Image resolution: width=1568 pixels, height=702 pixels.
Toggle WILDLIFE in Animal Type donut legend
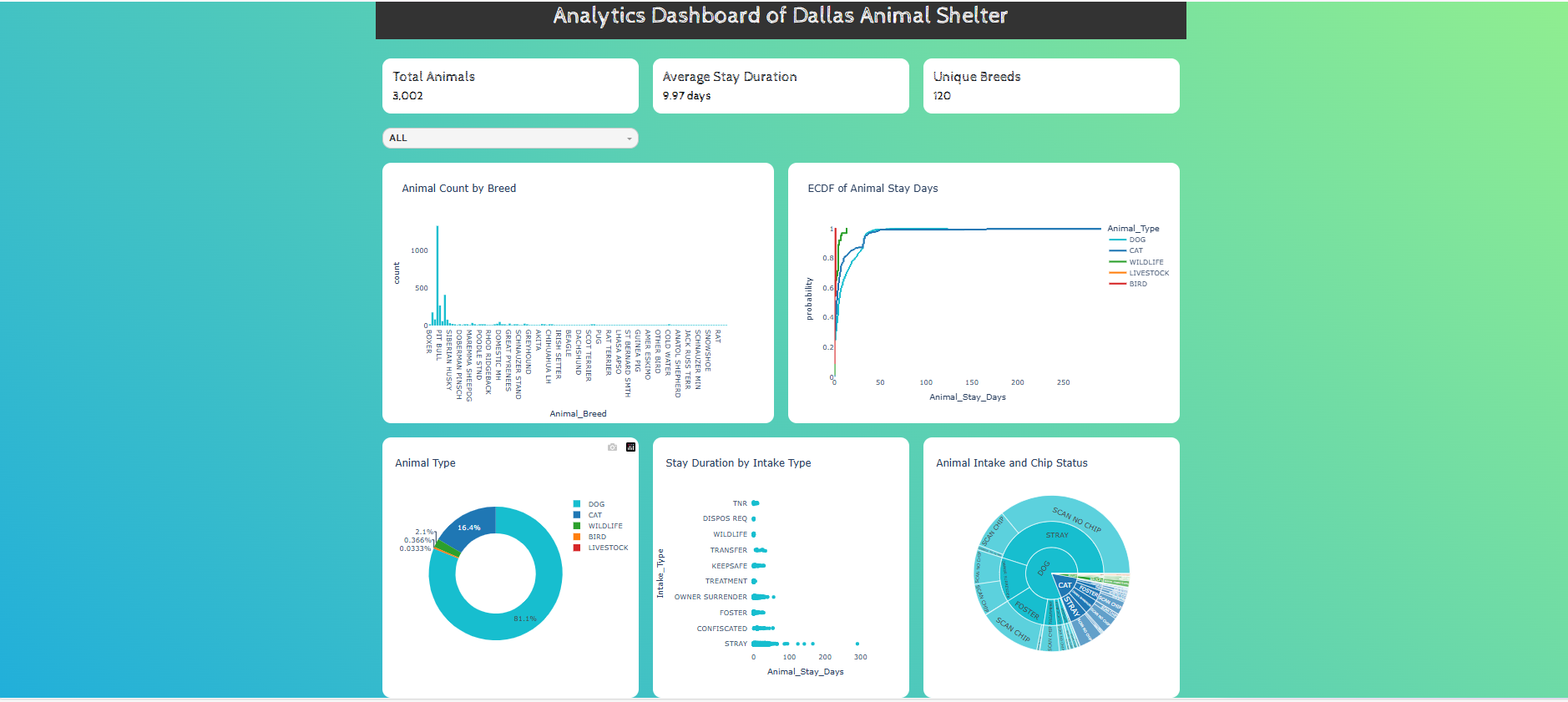pyautogui.click(x=604, y=526)
